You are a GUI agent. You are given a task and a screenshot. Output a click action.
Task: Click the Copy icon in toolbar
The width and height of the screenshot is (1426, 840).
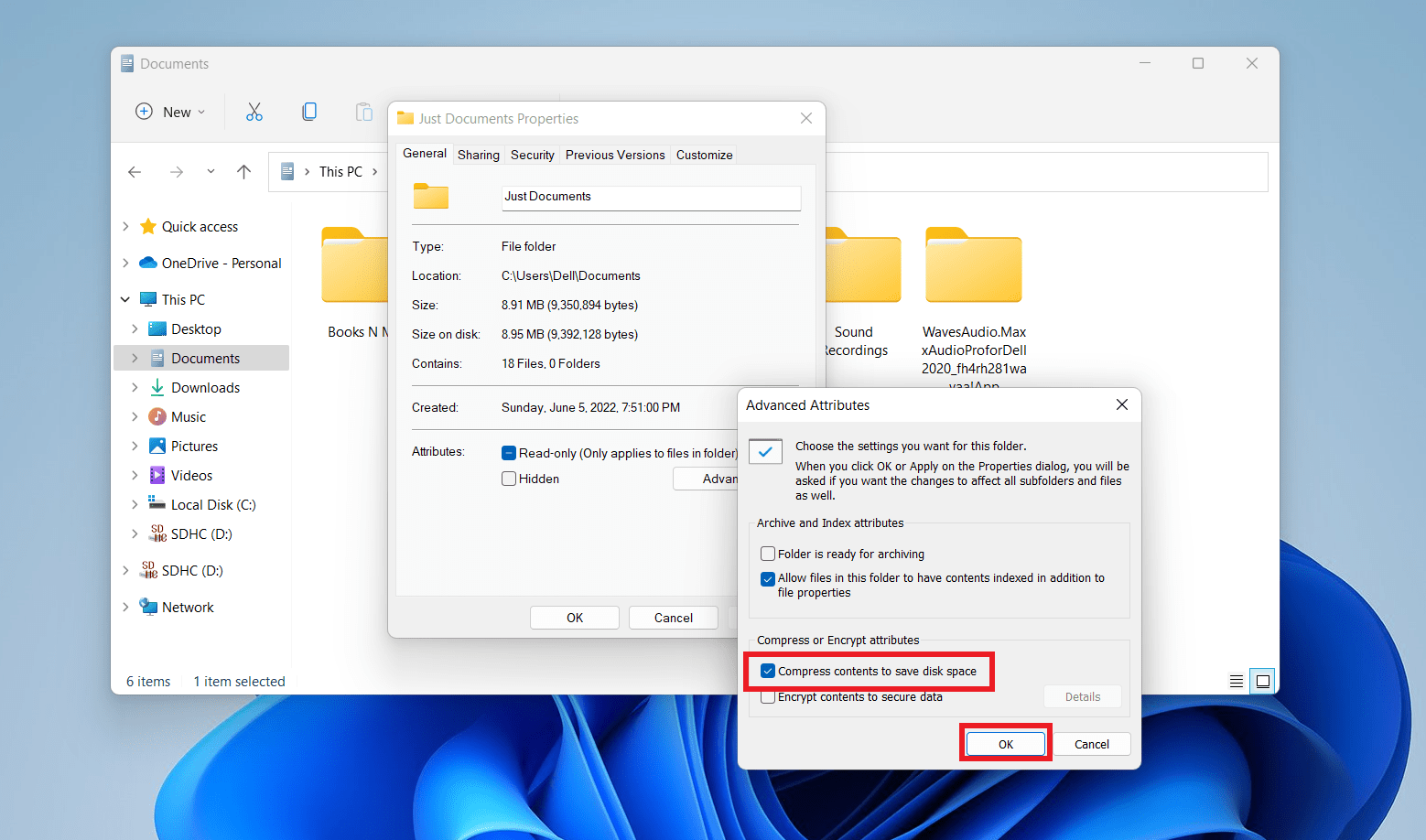point(309,112)
